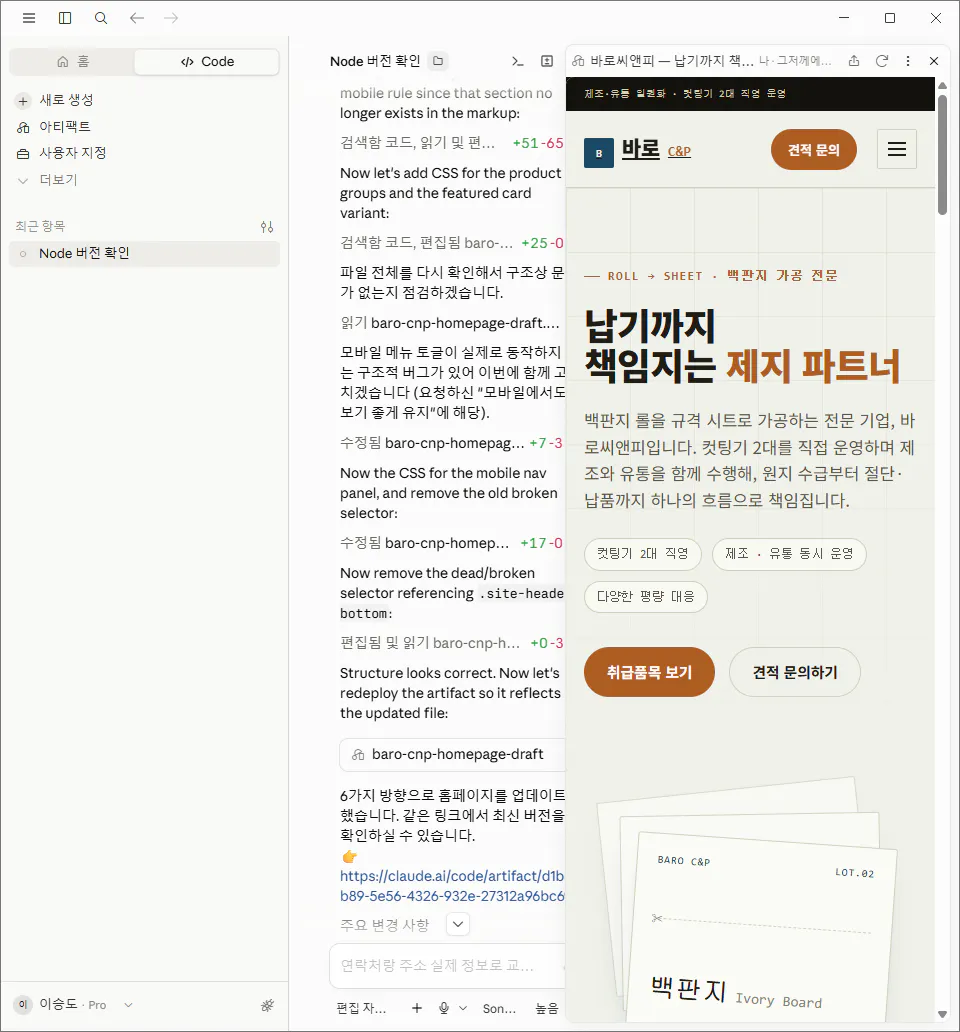
Task: Open the chevron next to microphone
Action: (463, 1008)
